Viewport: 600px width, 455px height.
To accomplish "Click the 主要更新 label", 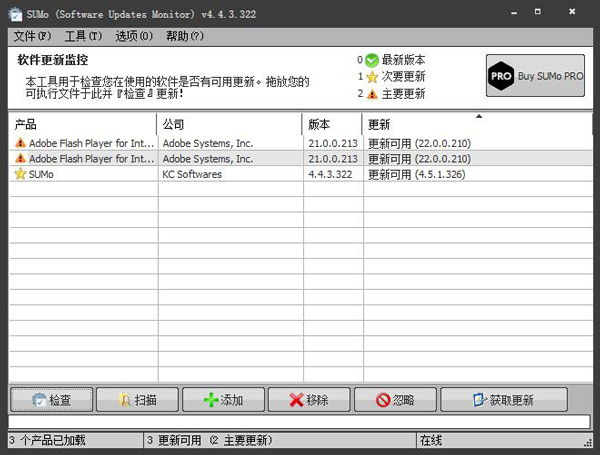I will [x=403, y=94].
